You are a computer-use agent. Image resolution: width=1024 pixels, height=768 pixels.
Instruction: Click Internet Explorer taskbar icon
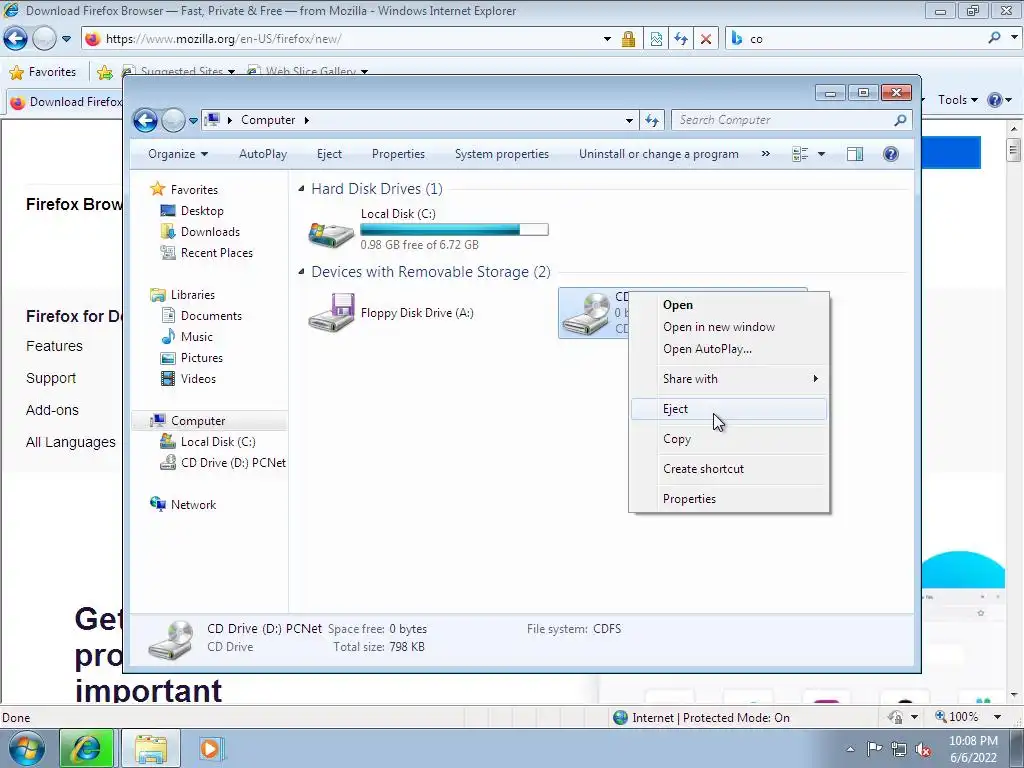point(86,748)
